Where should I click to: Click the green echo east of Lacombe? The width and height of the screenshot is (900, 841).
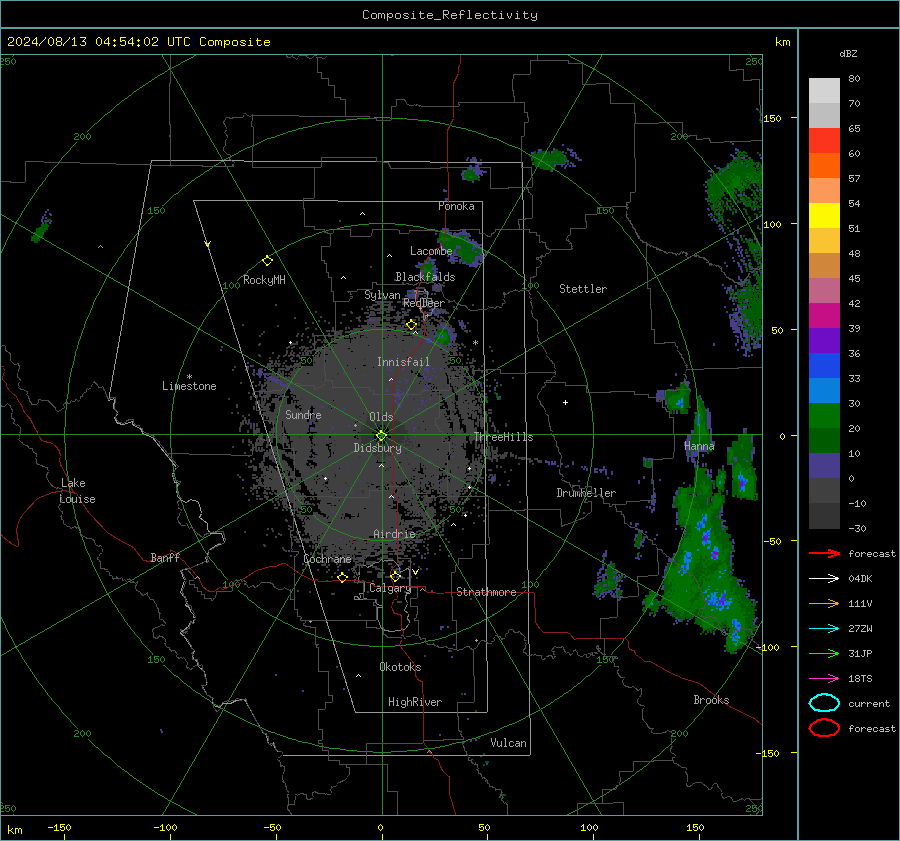(461, 248)
